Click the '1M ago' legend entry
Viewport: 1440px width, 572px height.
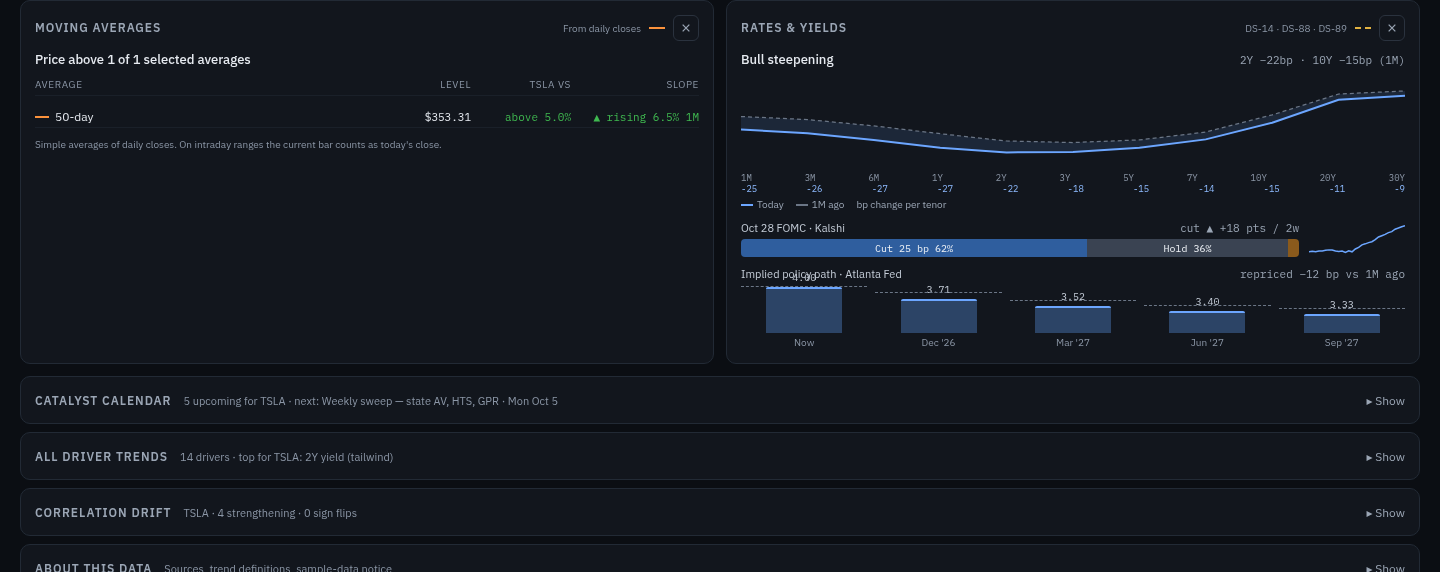pos(820,205)
